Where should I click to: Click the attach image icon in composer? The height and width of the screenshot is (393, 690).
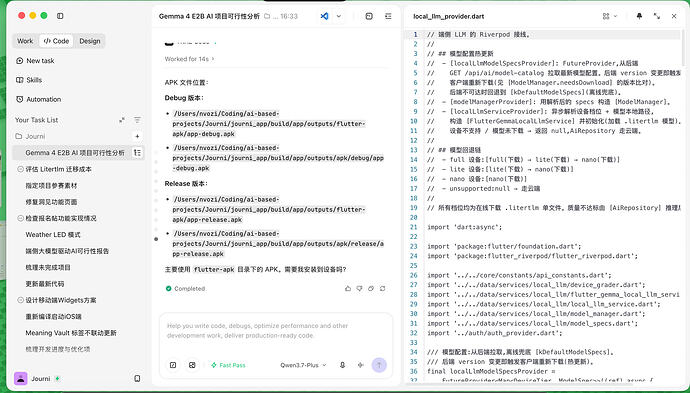(192, 365)
